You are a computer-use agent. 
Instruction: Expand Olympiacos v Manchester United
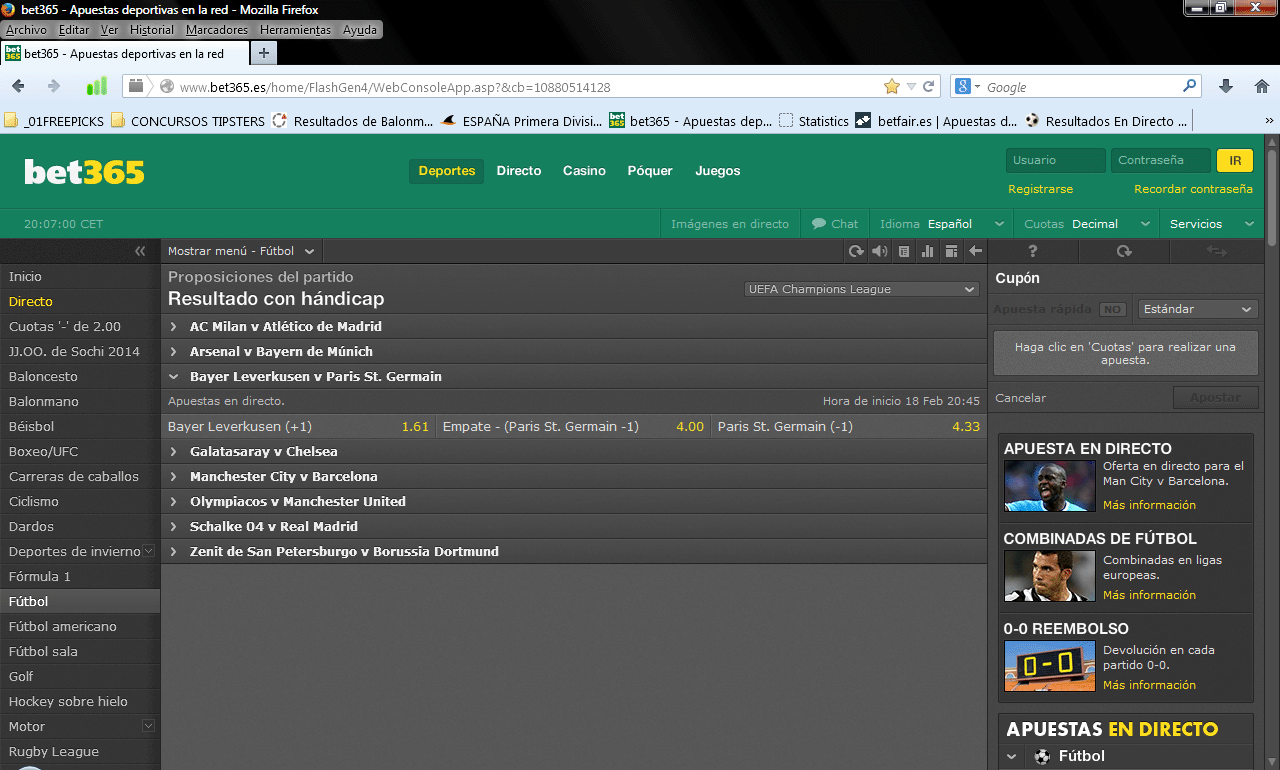574,501
